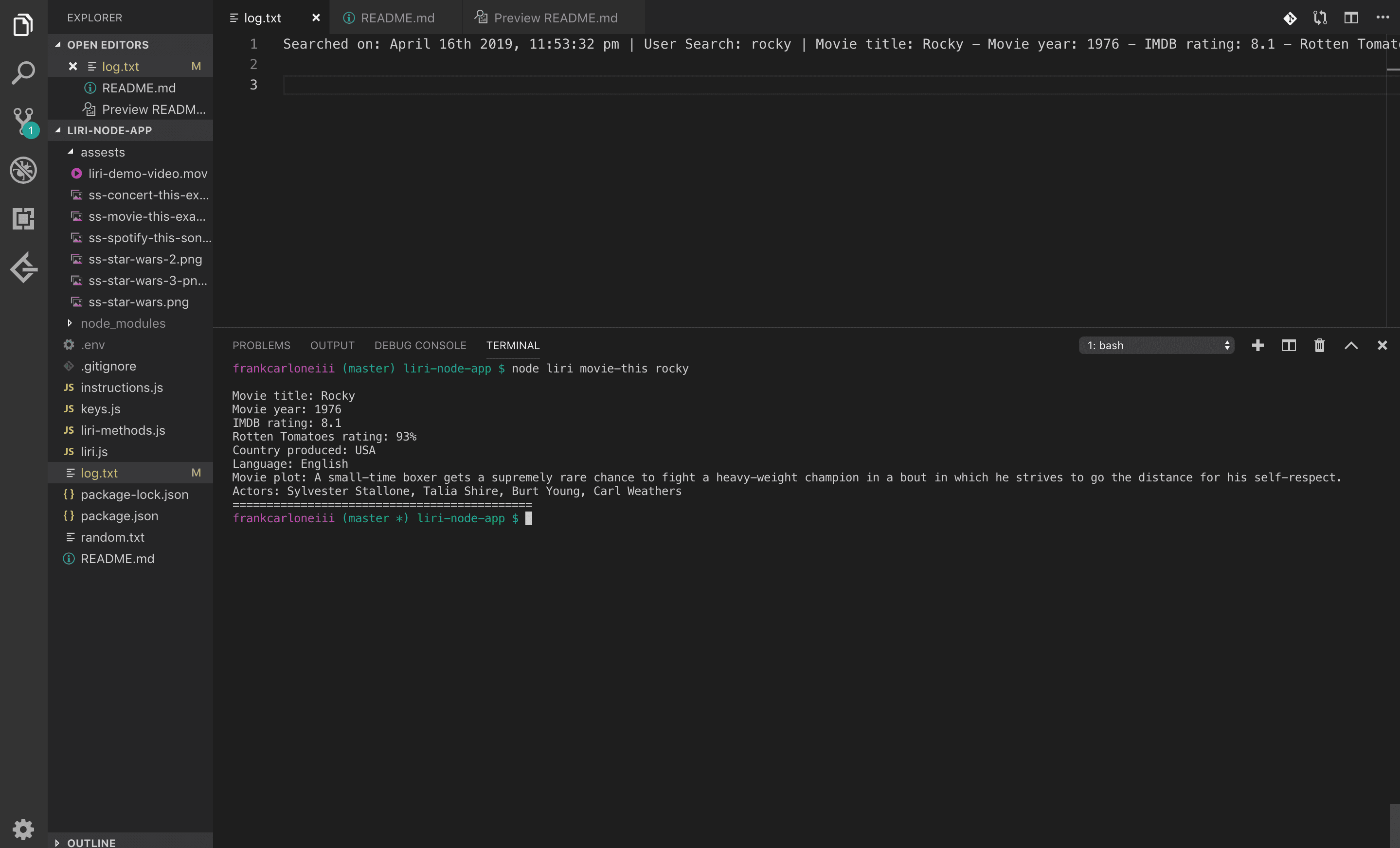The image size is (1400, 848).
Task: Open random.txt file
Action: click(131, 537)
